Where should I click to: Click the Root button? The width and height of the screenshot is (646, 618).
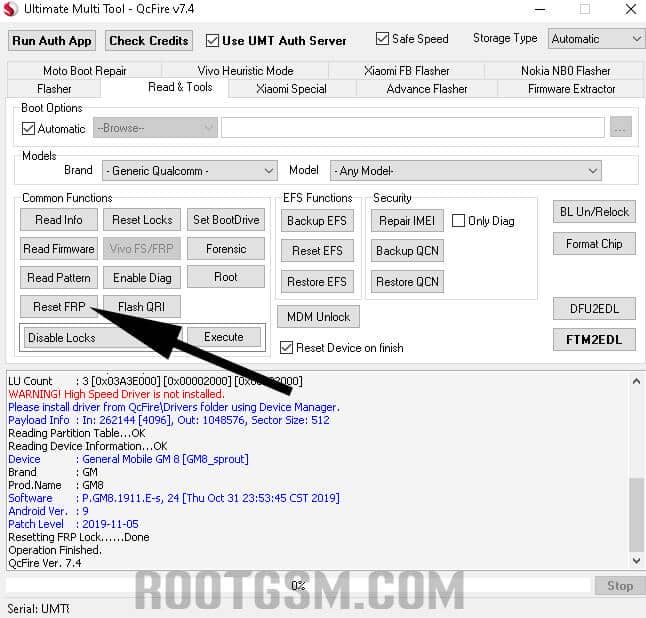click(x=226, y=277)
